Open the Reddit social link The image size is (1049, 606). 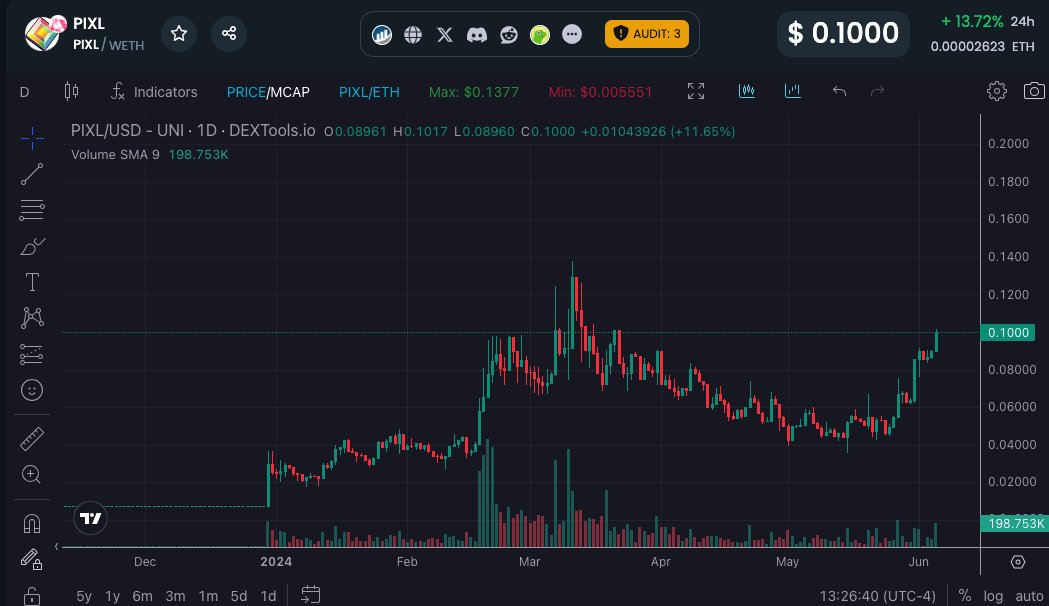tap(508, 34)
